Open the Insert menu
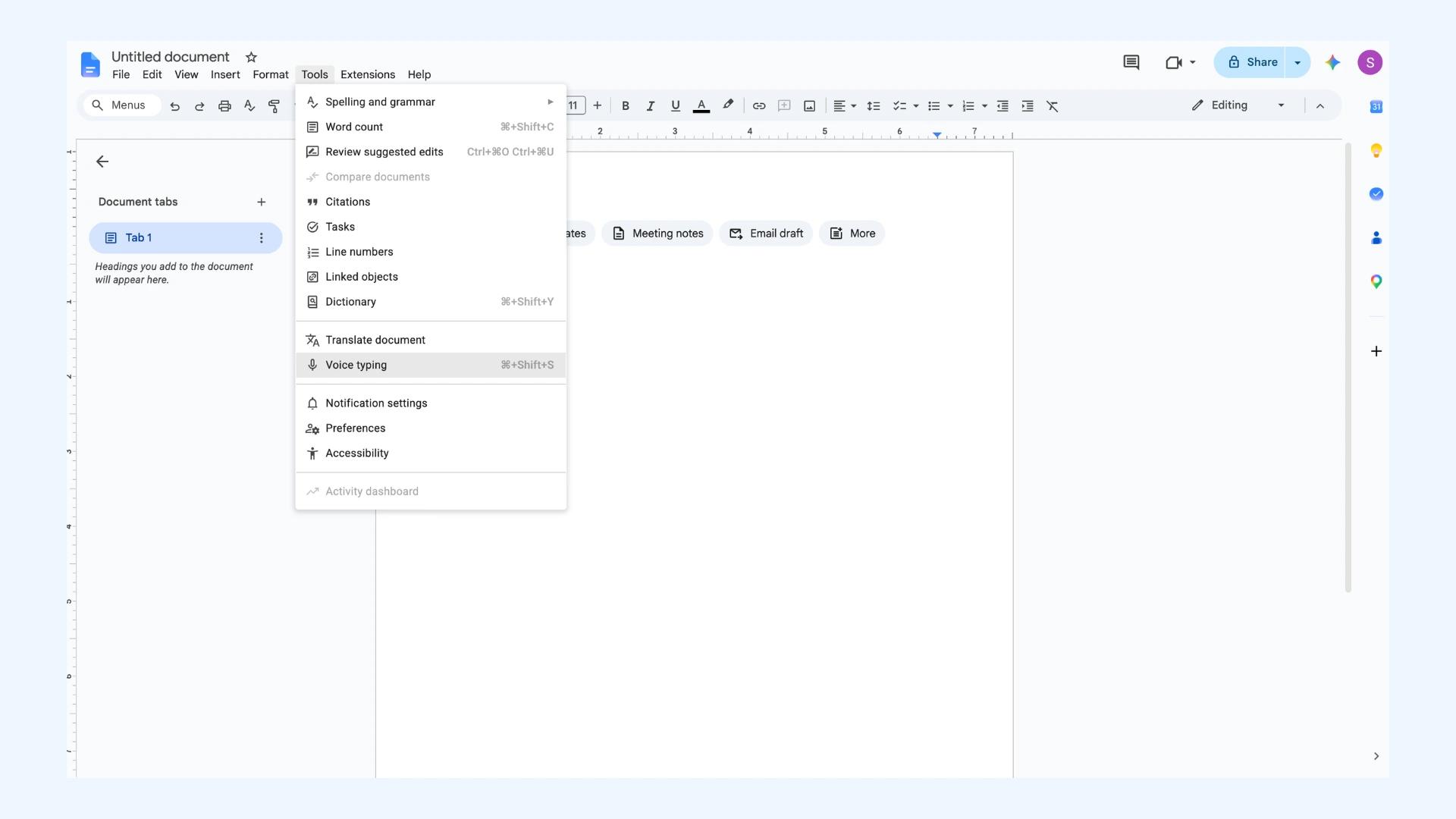Viewport: 1456px width, 819px height. (x=225, y=74)
